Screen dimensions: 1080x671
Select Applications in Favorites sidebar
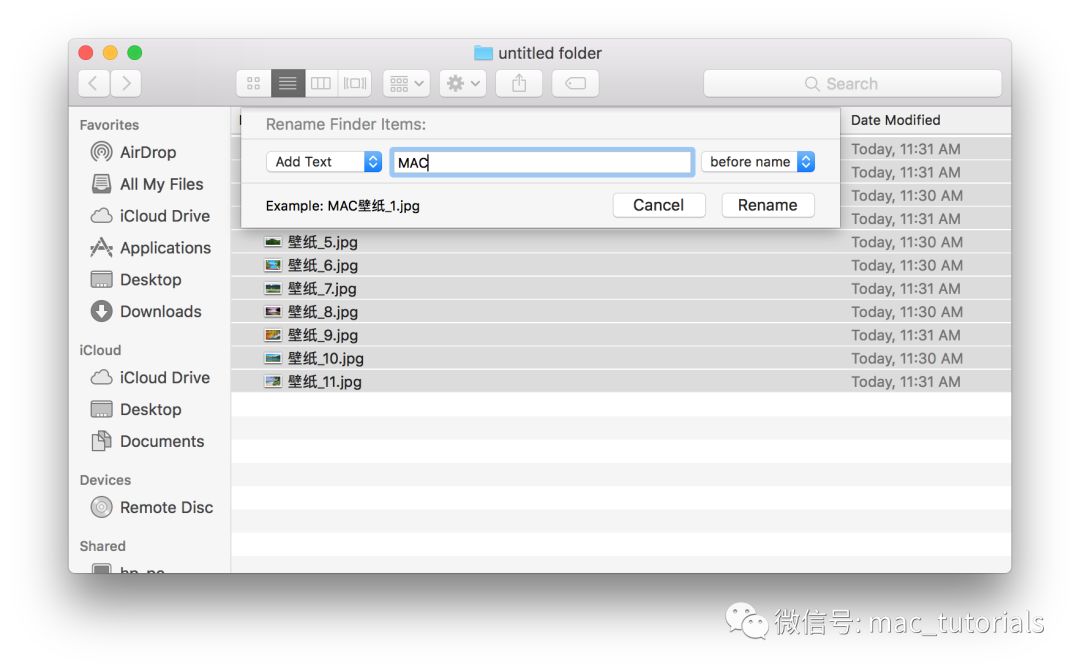point(165,248)
